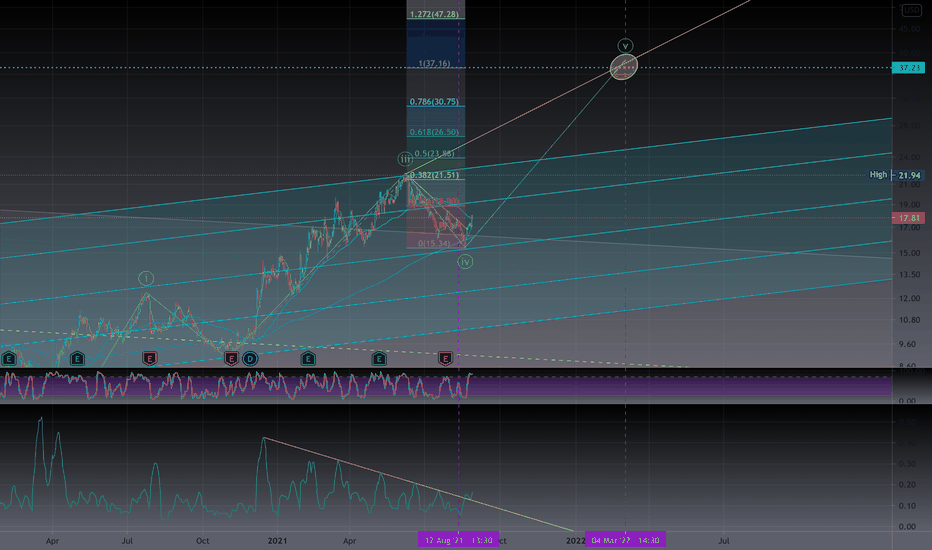Select the 0.382(21.51) Fibonacci level
Screen dimensions: 932x550
[x=434, y=175]
